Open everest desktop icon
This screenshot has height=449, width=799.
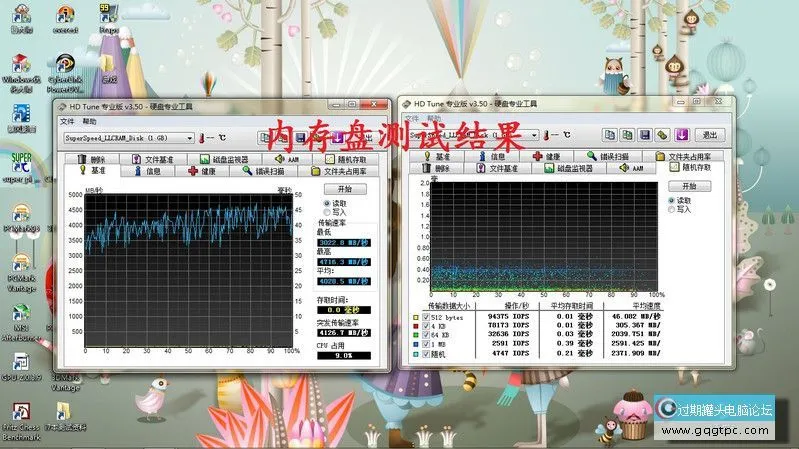pyautogui.click(x=65, y=19)
